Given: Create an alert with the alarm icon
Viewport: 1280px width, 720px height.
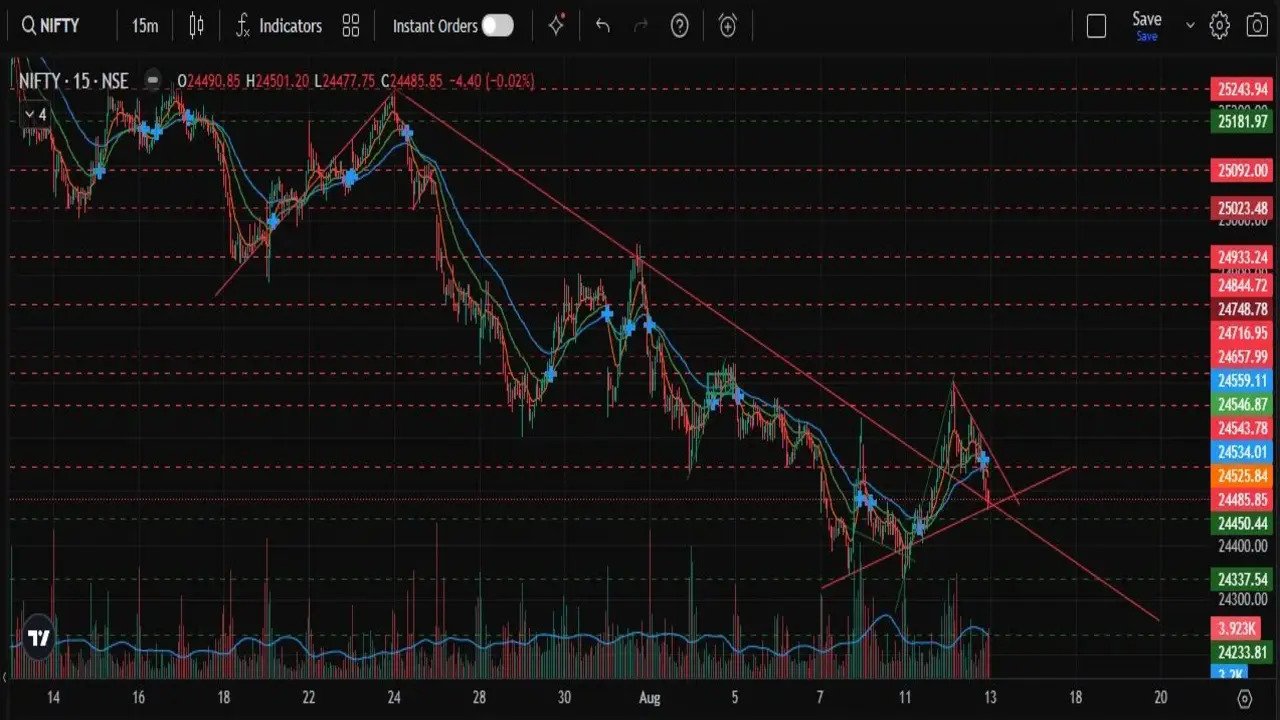Looking at the screenshot, I should pos(728,26).
